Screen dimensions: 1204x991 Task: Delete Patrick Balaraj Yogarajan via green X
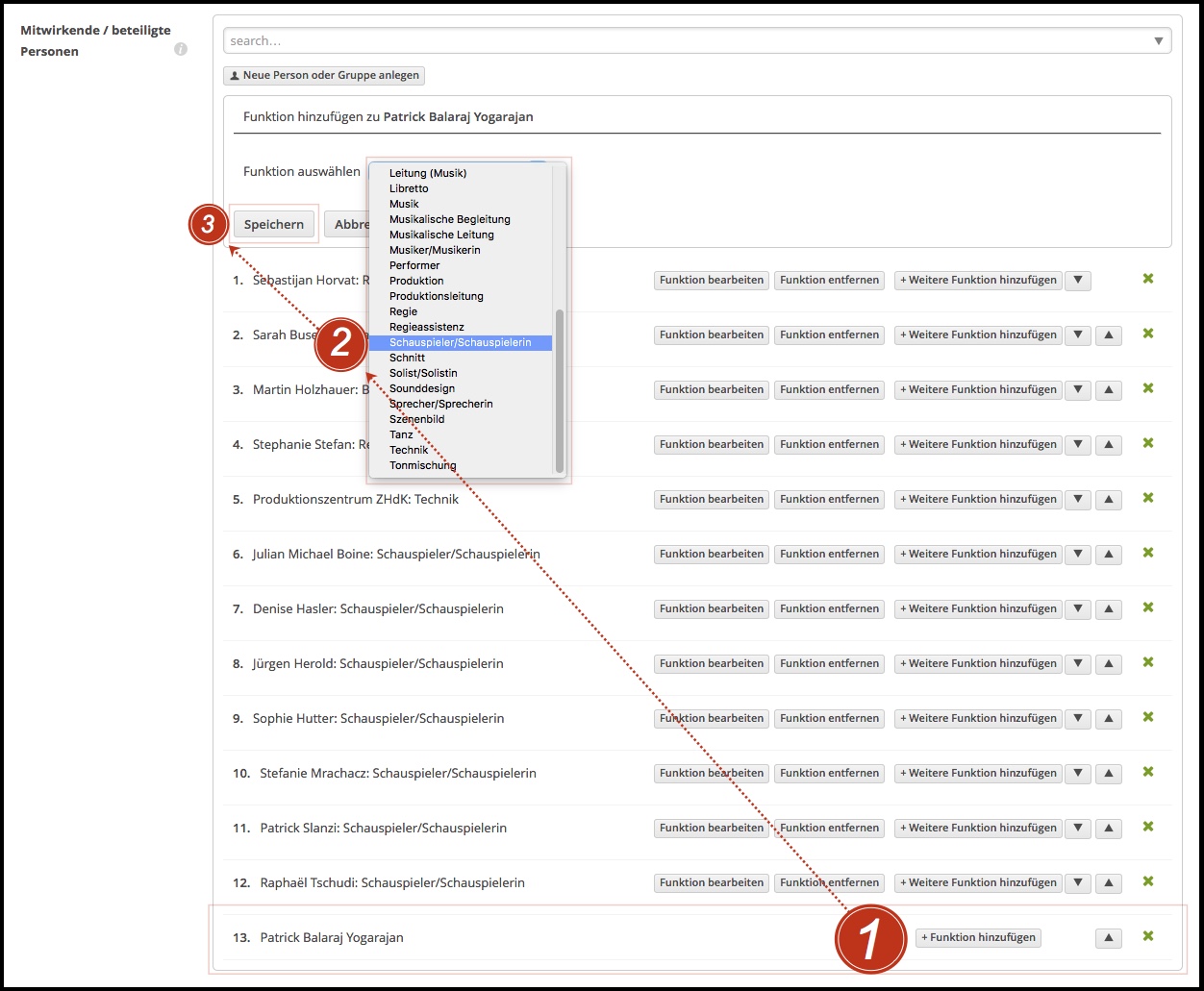(1147, 936)
